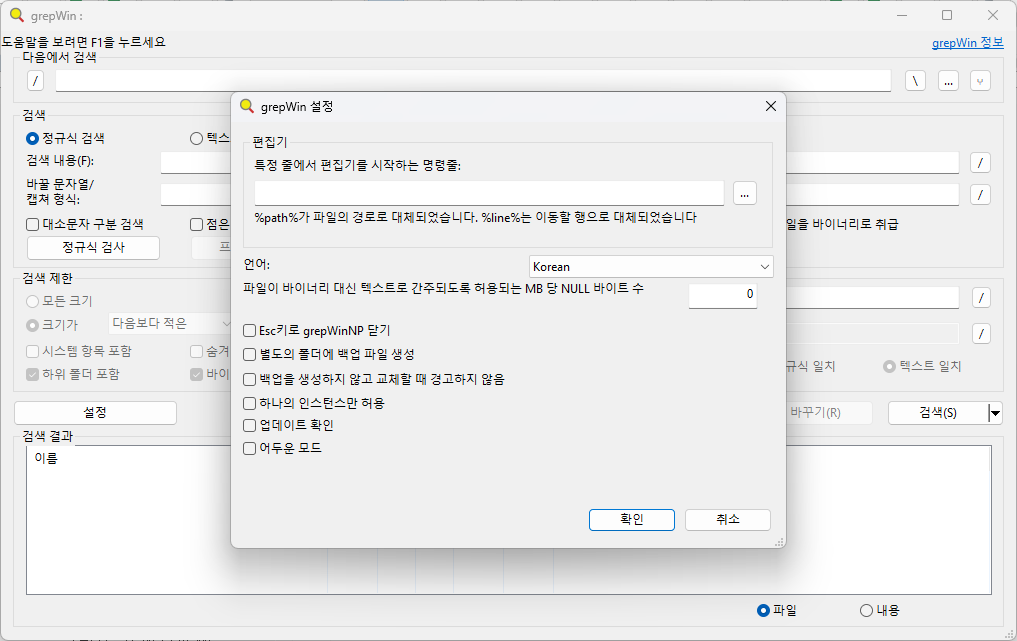Maximize the grepWin main window

[x=947, y=15]
